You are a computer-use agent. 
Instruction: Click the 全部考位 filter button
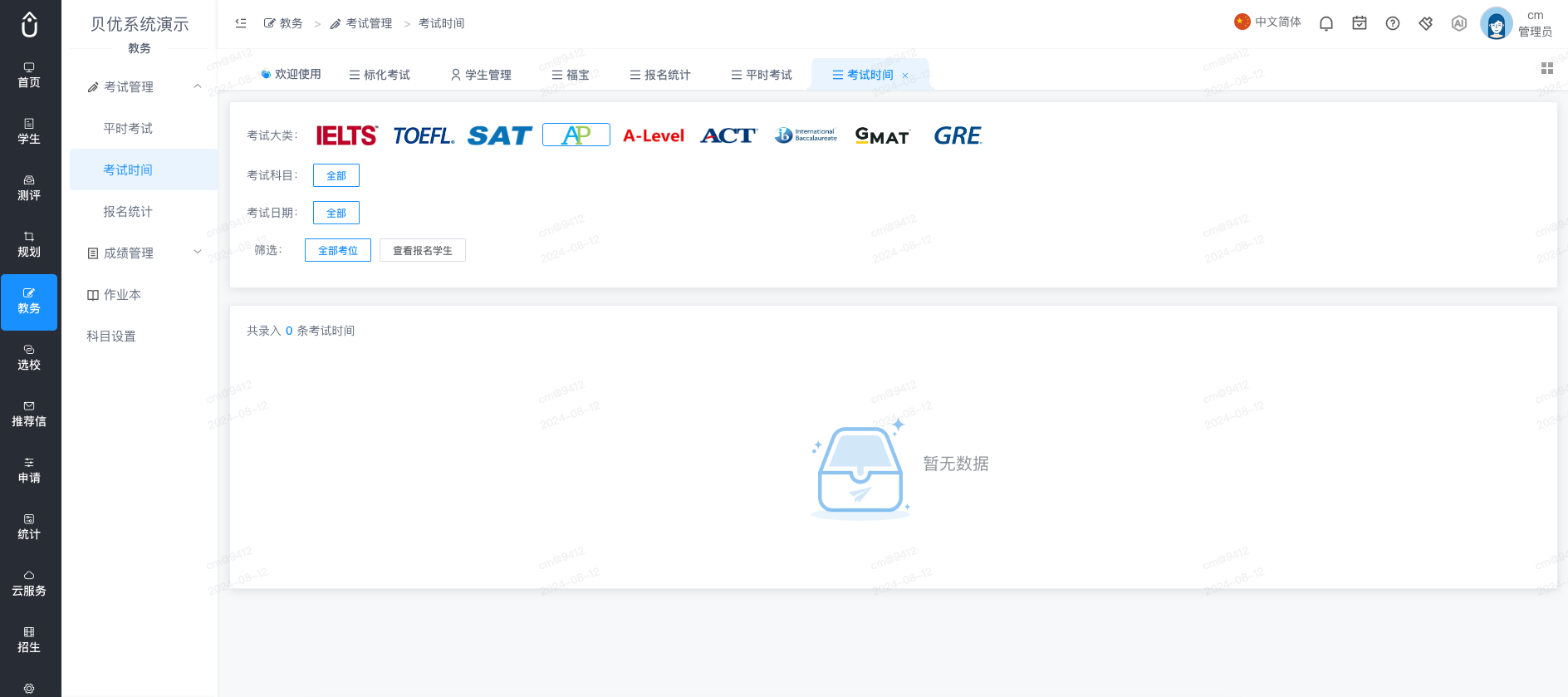tap(338, 250)
